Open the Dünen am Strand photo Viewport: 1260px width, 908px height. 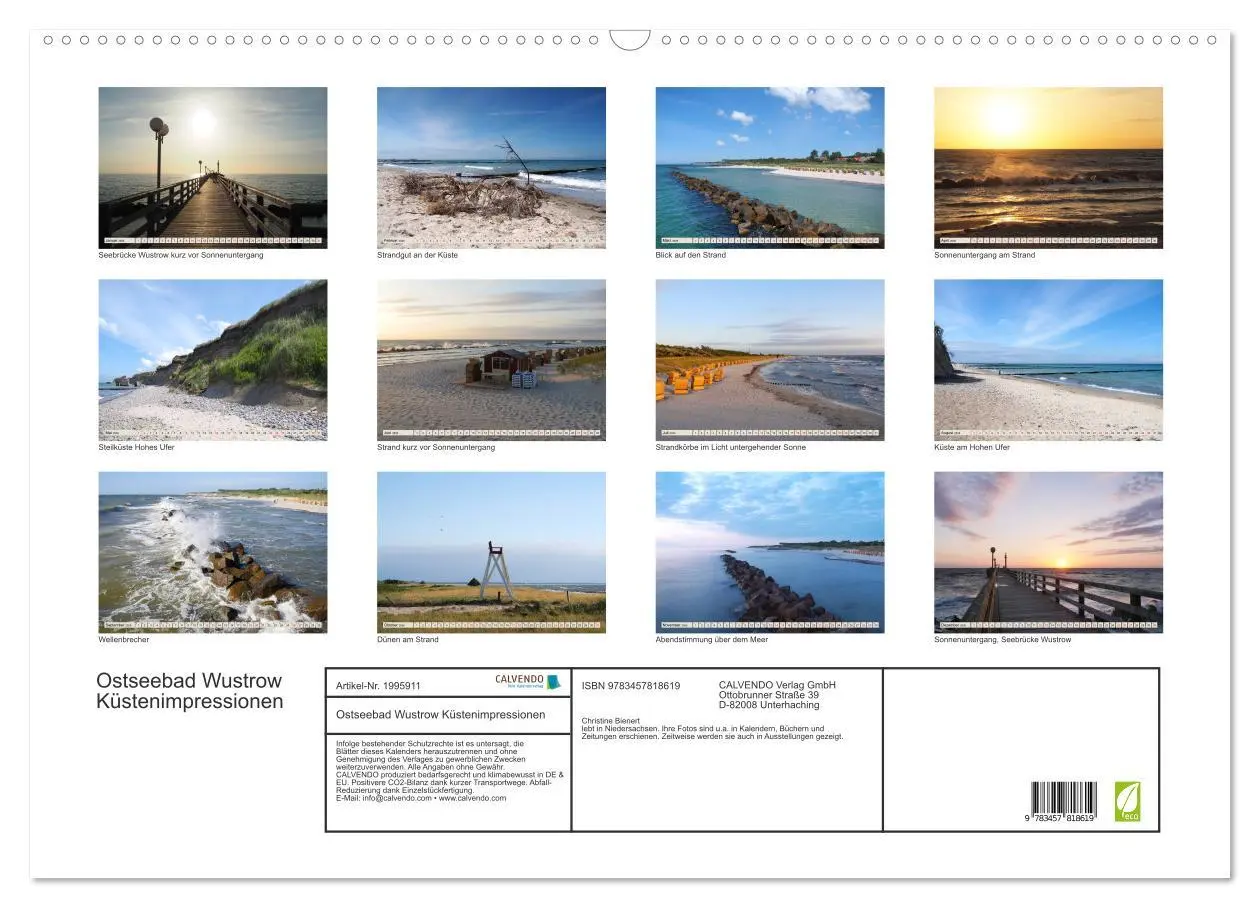click(x=491, y=552)
